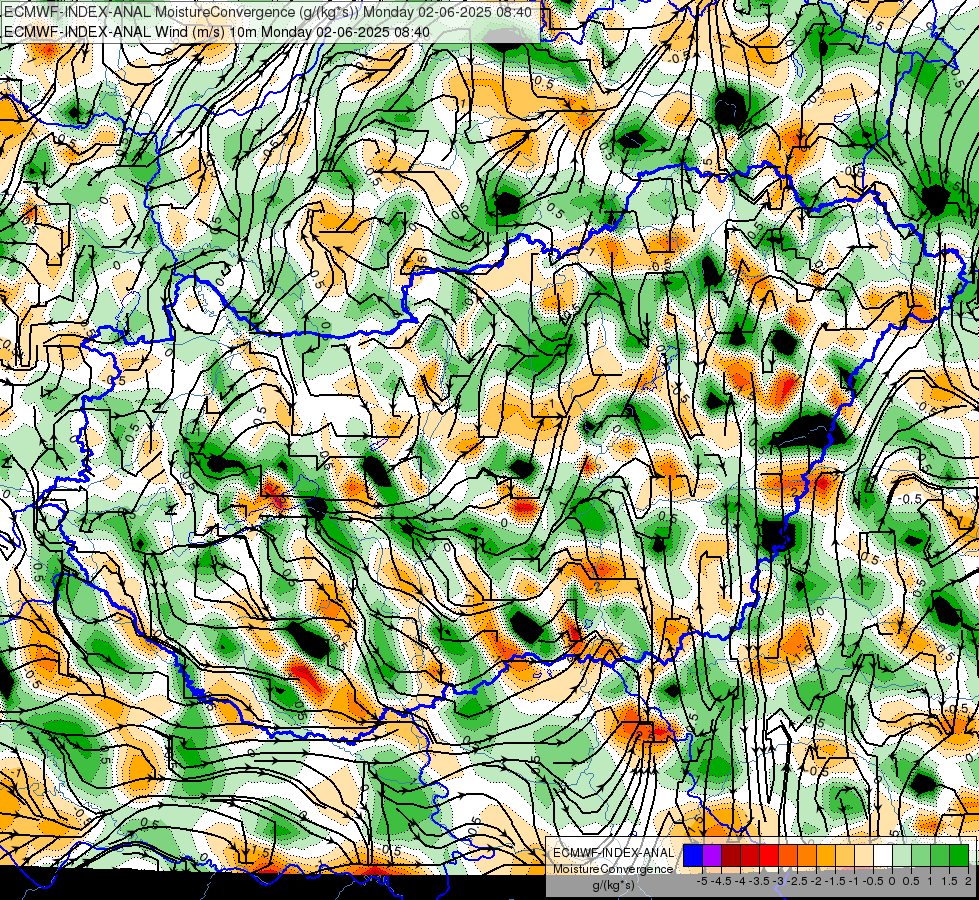This screenshot has height=900, width=979.
Task: Click the 2 legend tick label
Action: point(968,881)
